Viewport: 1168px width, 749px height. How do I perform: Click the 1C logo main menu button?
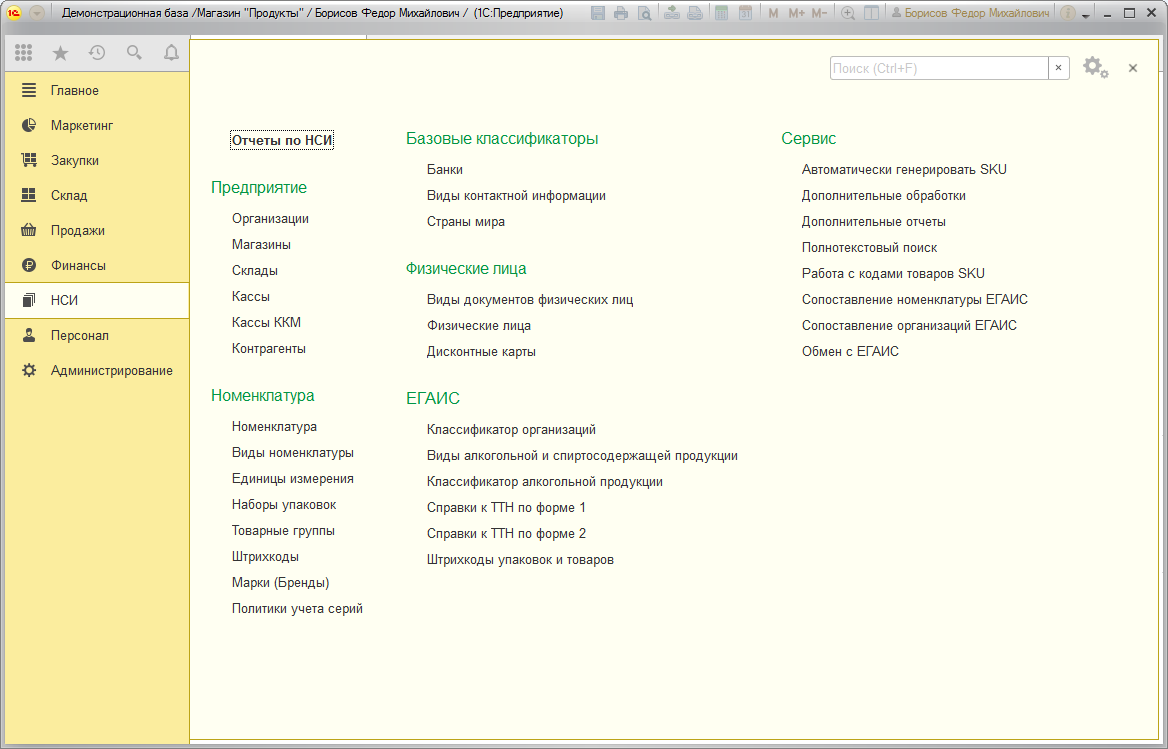pos(14,13)
